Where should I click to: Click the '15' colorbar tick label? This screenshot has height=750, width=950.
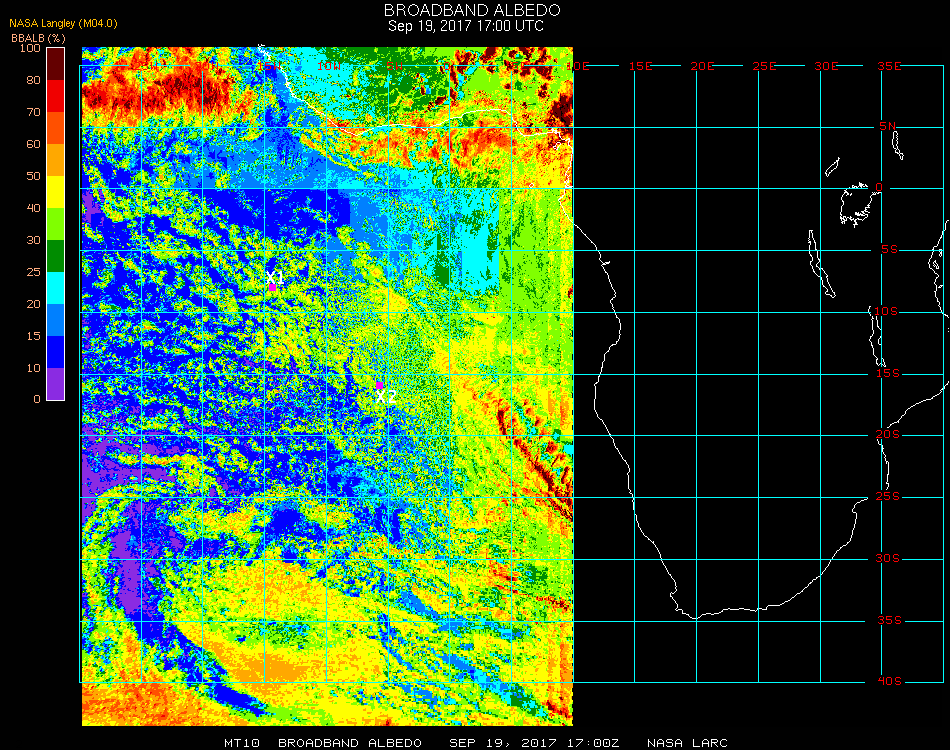pyautogui.click(x=33, y=336)
